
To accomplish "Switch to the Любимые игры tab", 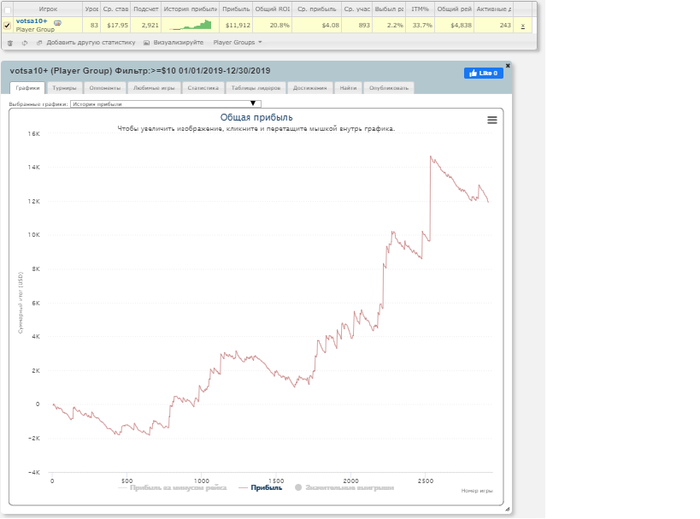I will [x=154, y=88].
